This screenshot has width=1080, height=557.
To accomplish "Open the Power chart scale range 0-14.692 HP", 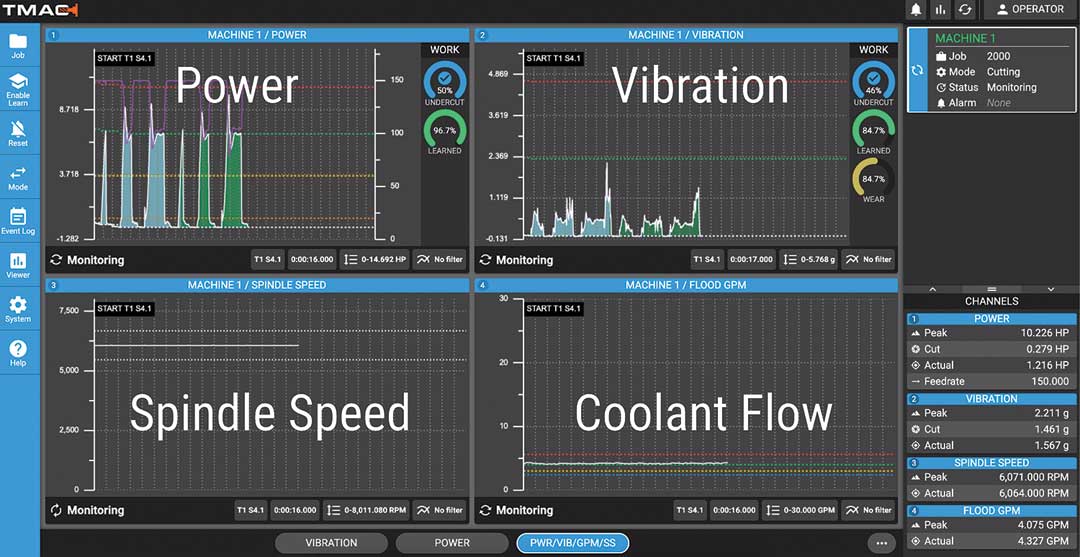I will [x=376, y=259].
